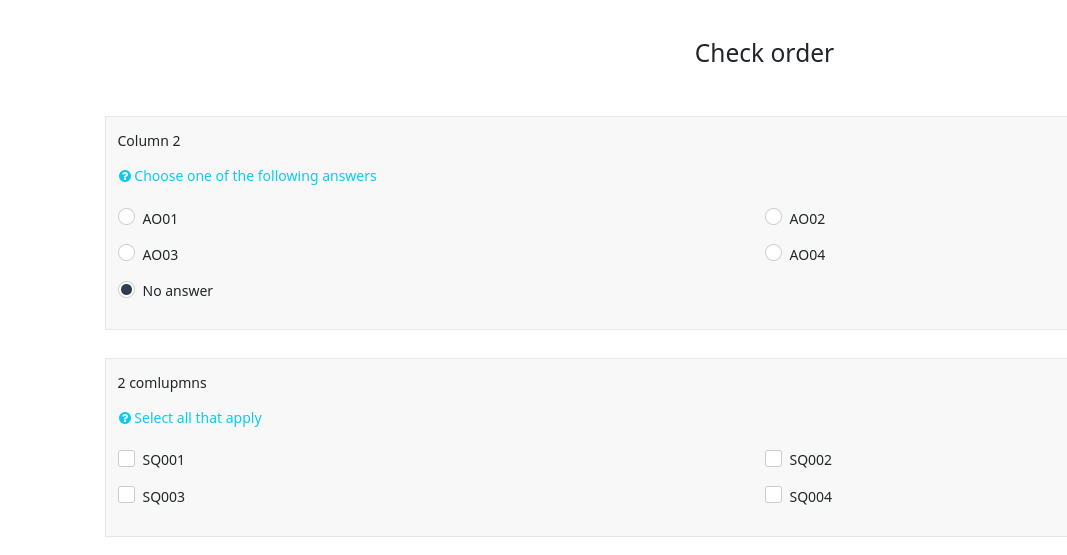Check the SQ003 box
1067x555 pixels.
tap(126, 495)
